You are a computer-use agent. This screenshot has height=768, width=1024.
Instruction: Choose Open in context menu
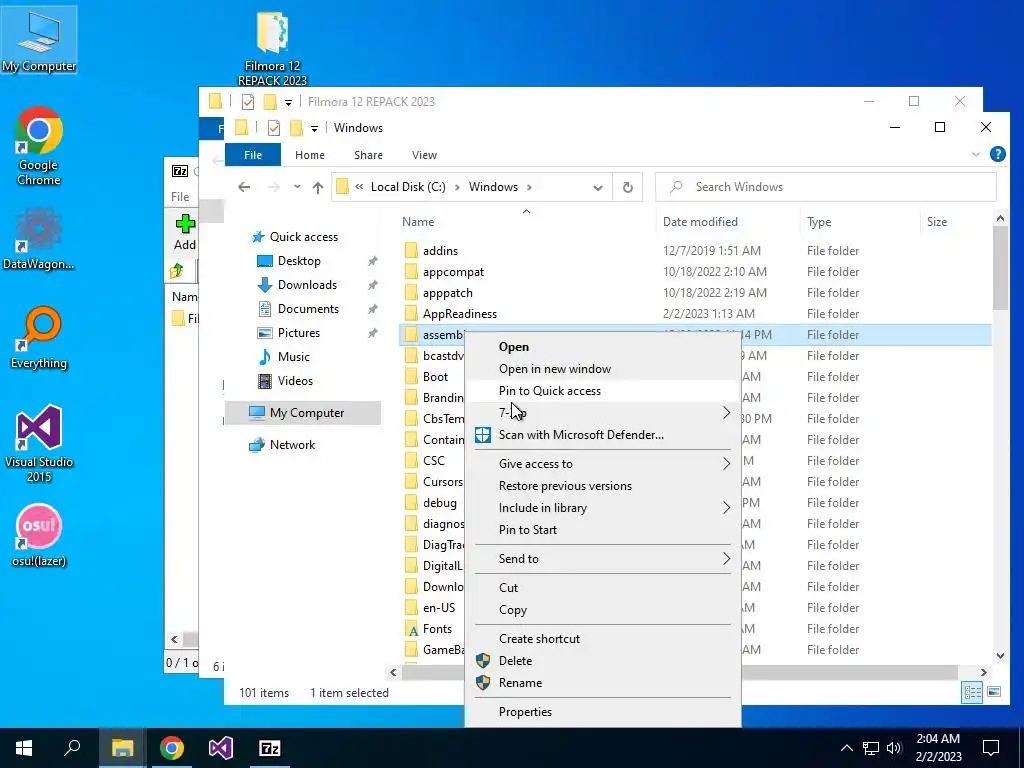coord(514,347)
